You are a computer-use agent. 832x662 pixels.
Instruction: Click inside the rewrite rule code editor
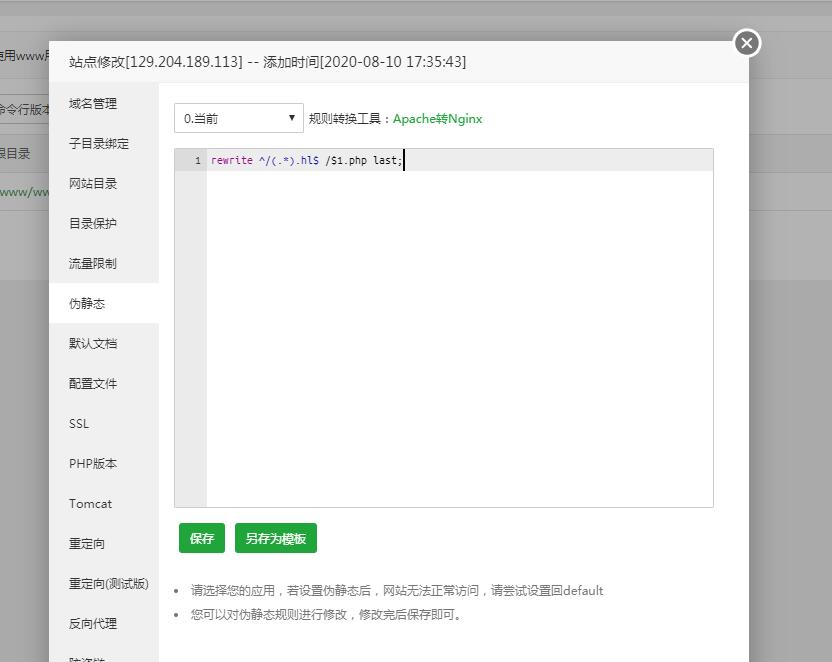tap(460, 330)
